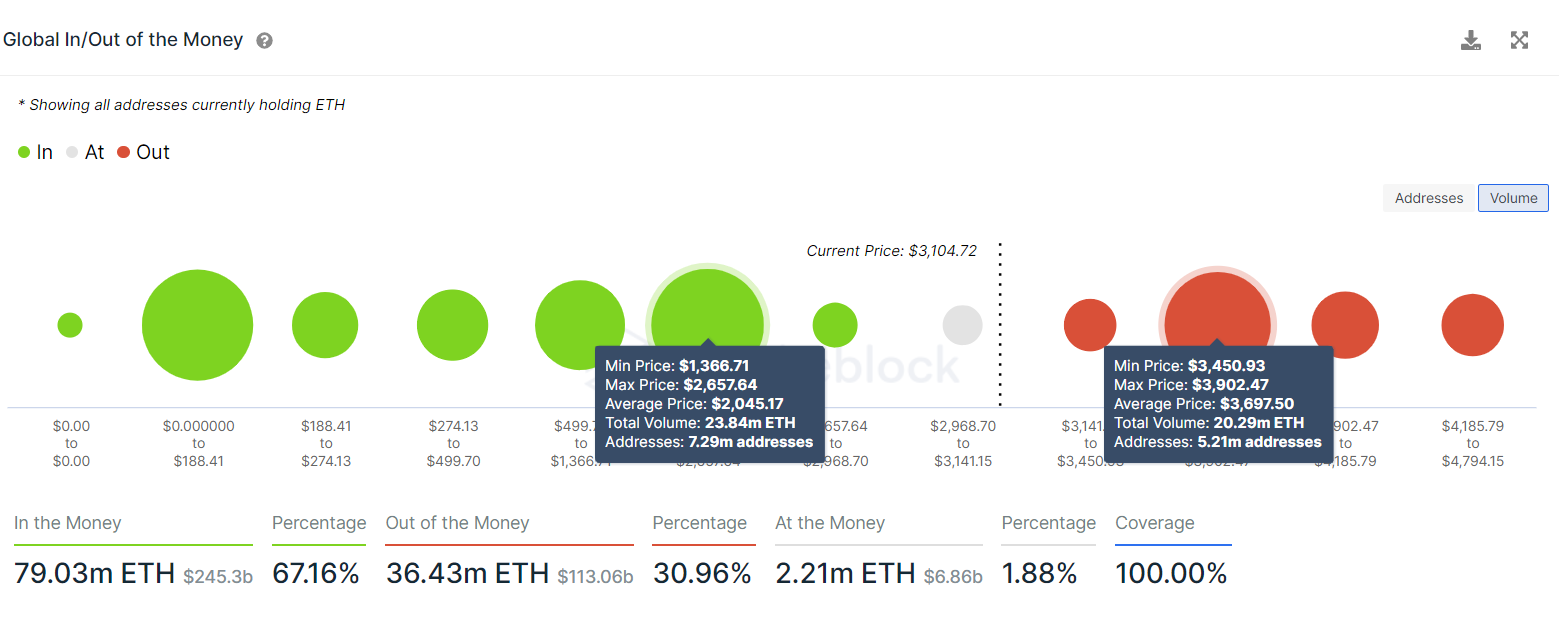Switch to the Addresses view

pyautogui.click(x=1428, y=198)
